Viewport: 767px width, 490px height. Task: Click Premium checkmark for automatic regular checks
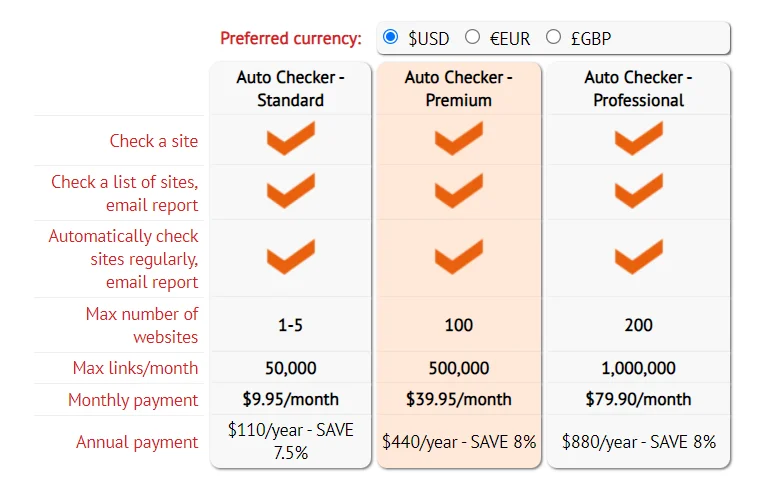tap(459, 257)
